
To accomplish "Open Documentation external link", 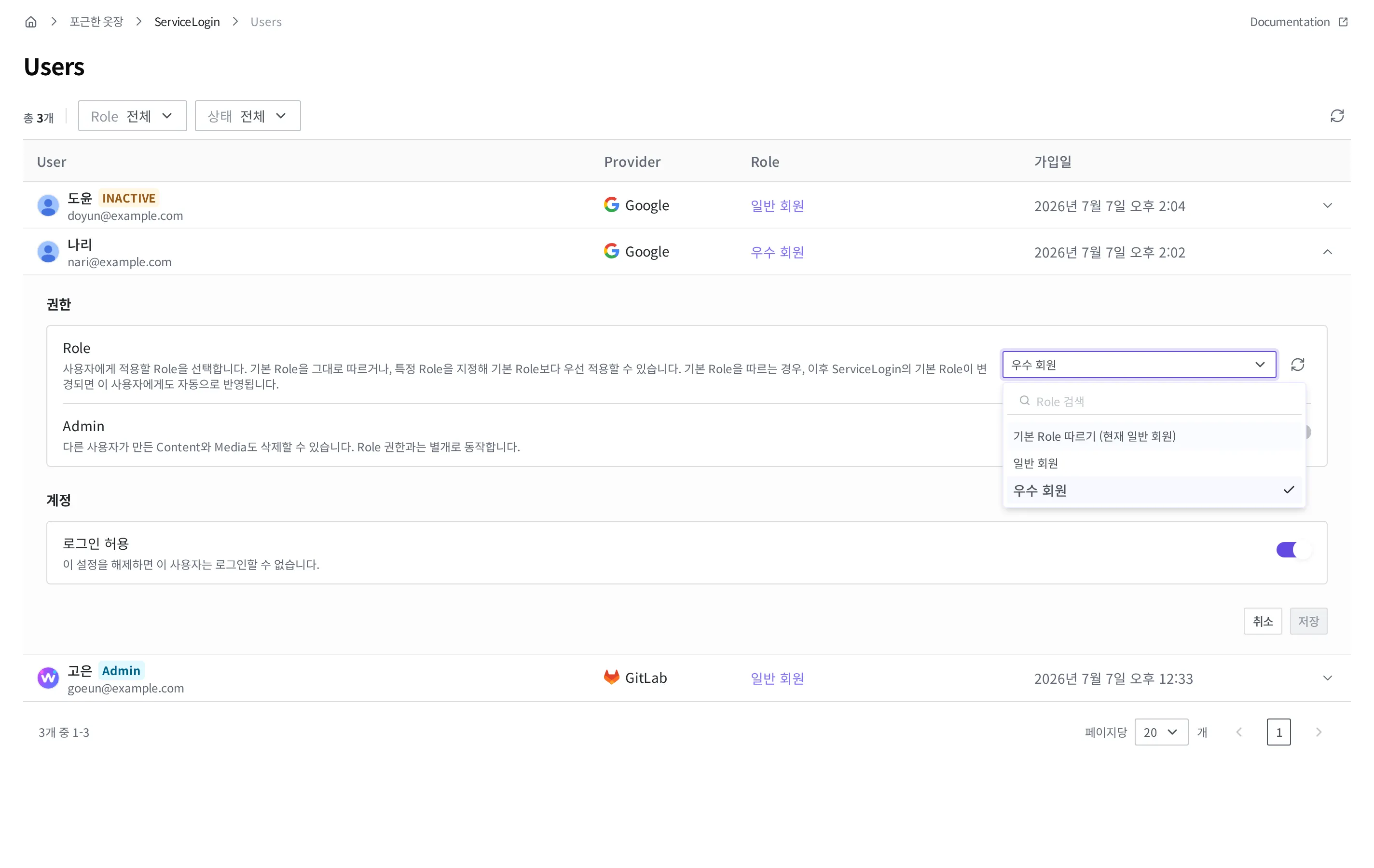I will [x=1299, y=22].
